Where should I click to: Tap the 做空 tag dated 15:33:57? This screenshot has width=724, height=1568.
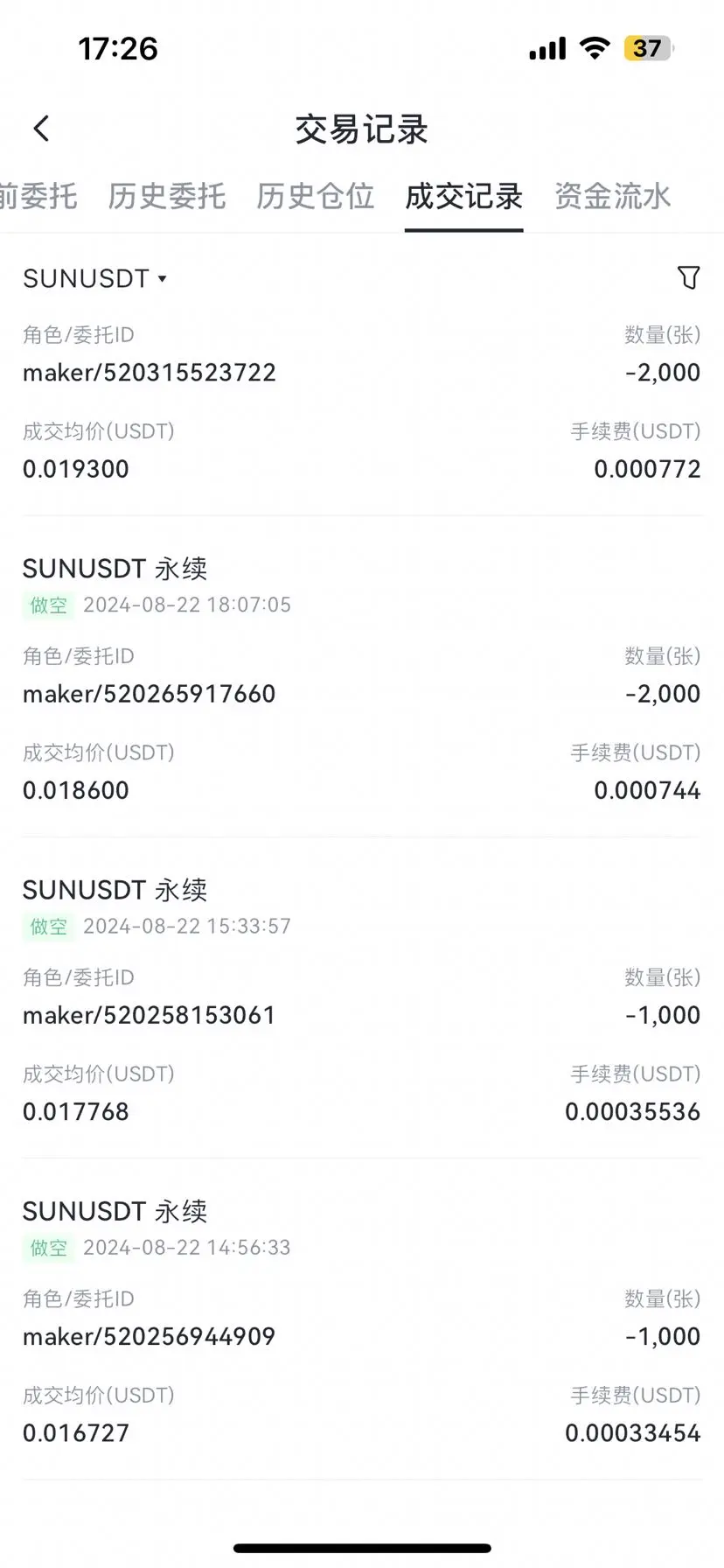tap(48, 926)
